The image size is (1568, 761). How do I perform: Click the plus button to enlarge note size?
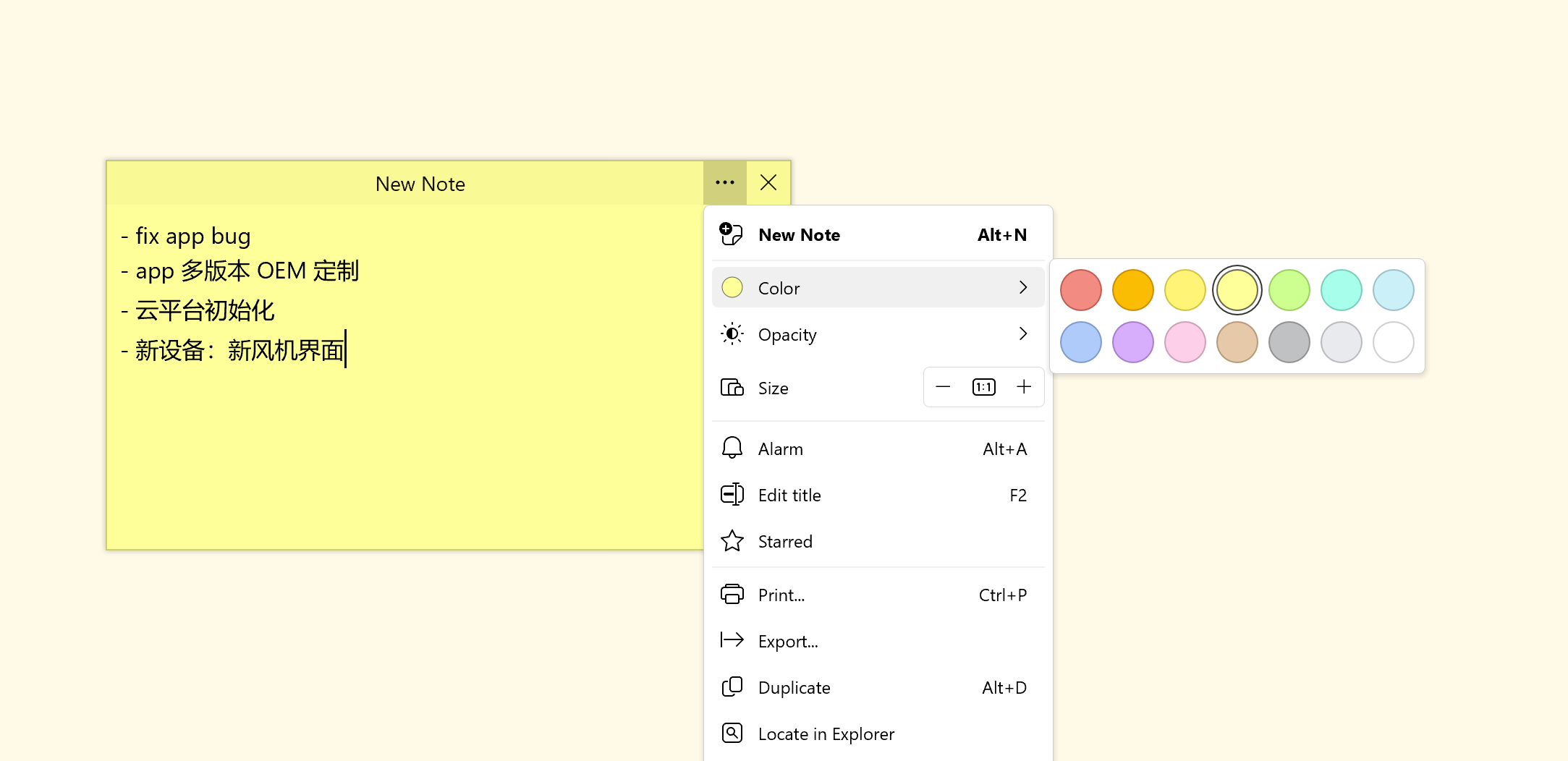(x=1024, y=387)
